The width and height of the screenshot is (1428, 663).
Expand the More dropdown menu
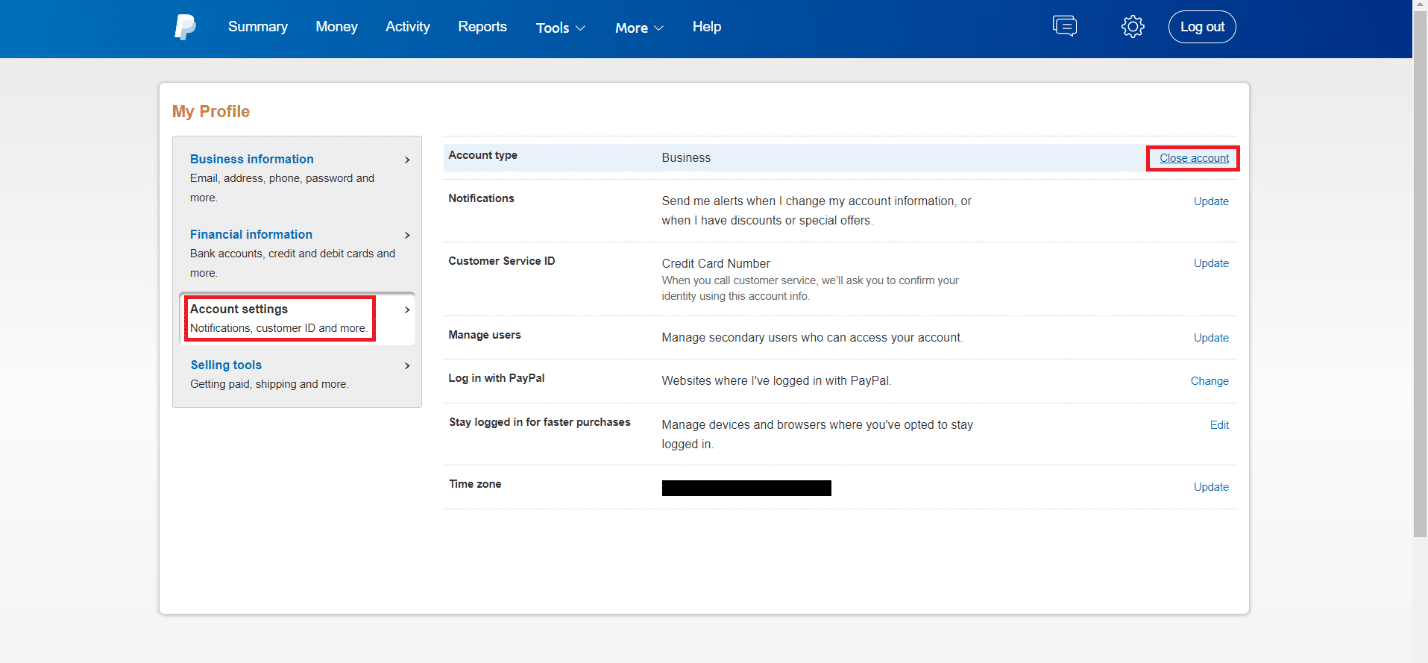pos(639,28)
